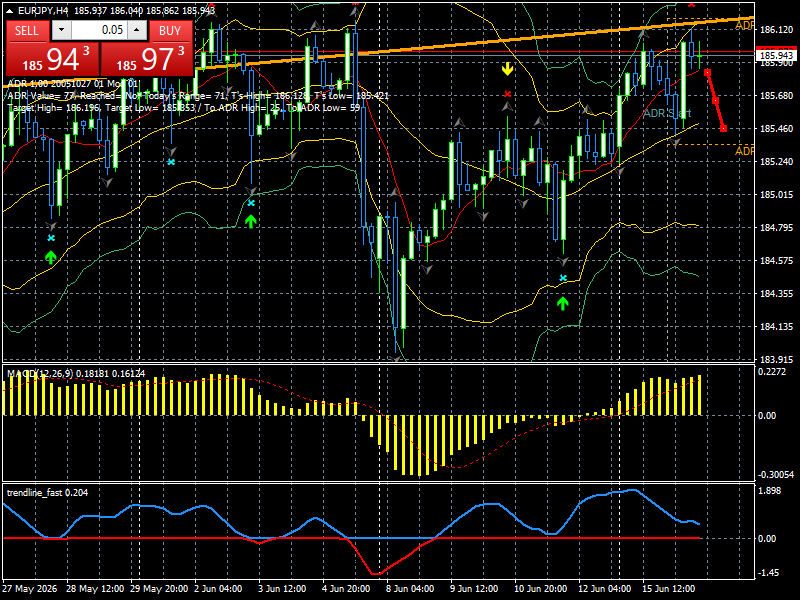The image size is (800, 600).
Task: Click the green up arrow near 3 Jun
Action: click(250, 221)
